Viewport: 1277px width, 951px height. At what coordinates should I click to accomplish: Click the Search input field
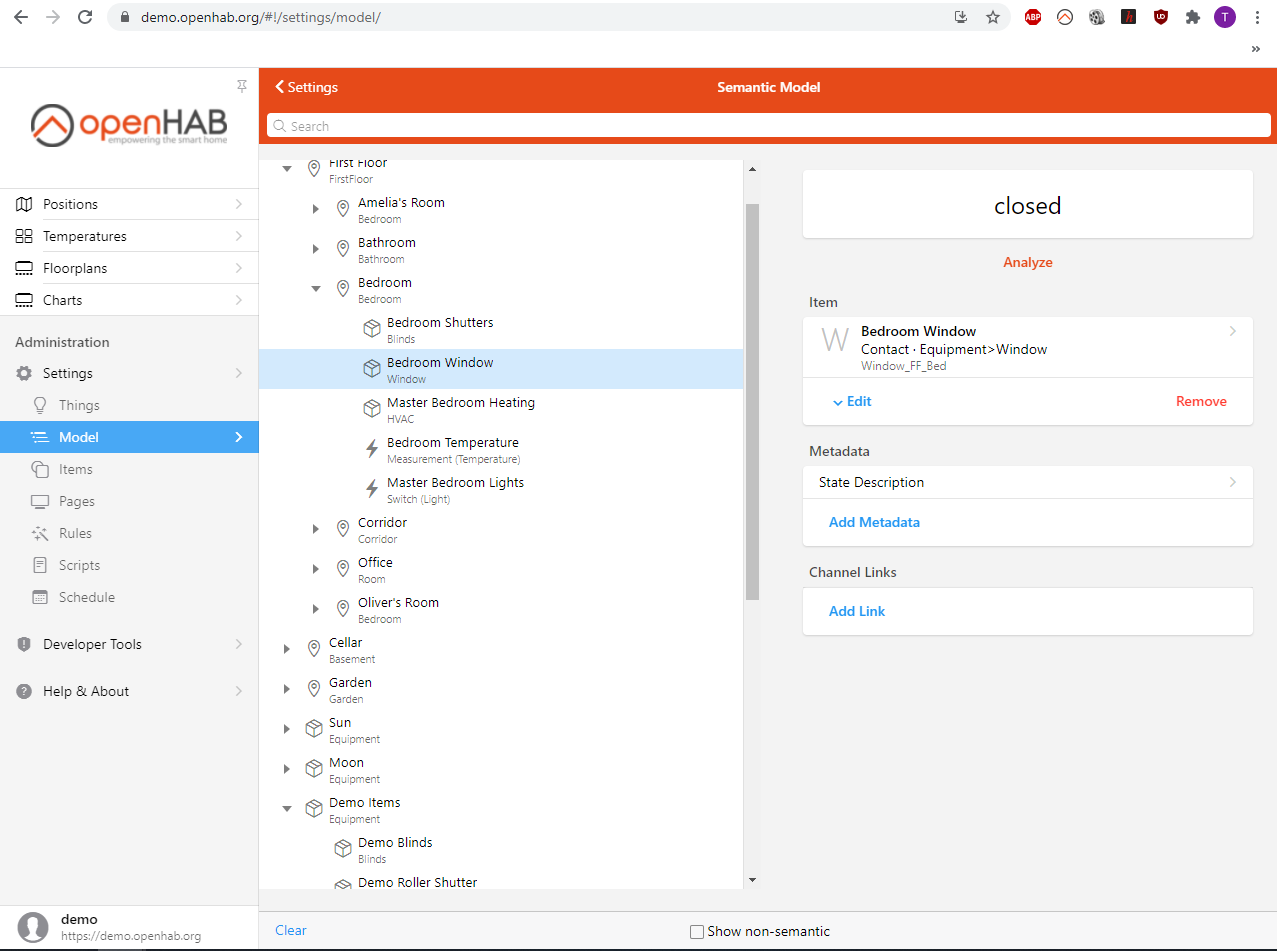[768, 126]
